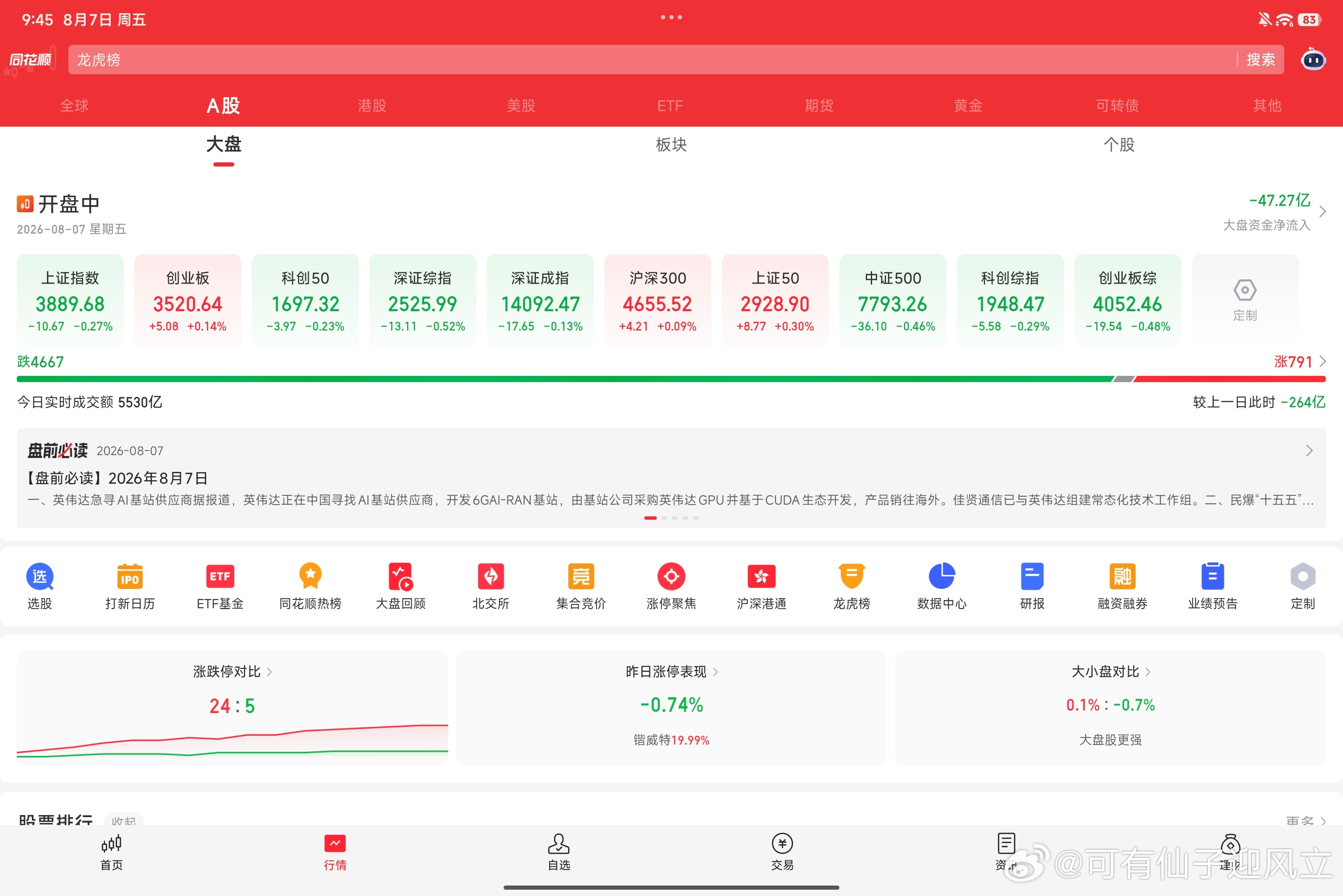Select the A股 tab
The width and height of the screenshot is (1343, 896).
[x=223, y=106]
